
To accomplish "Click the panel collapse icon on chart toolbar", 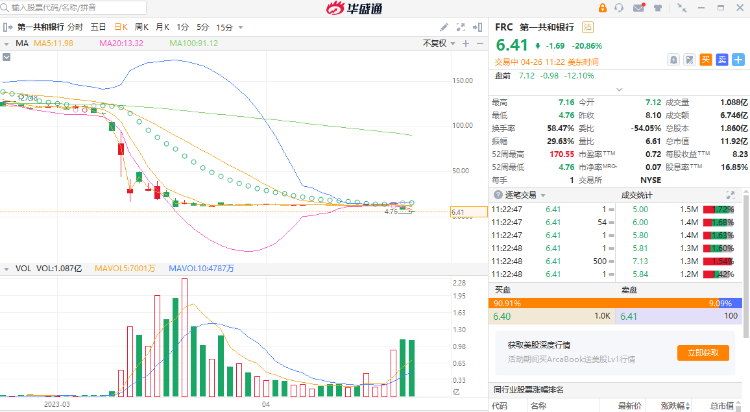I will pos(477,27).
